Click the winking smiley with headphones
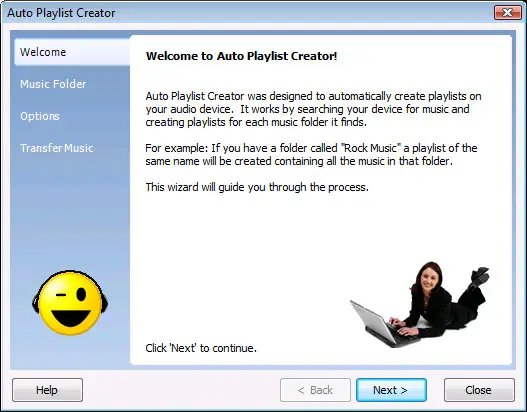 click(x=70, y=303)
